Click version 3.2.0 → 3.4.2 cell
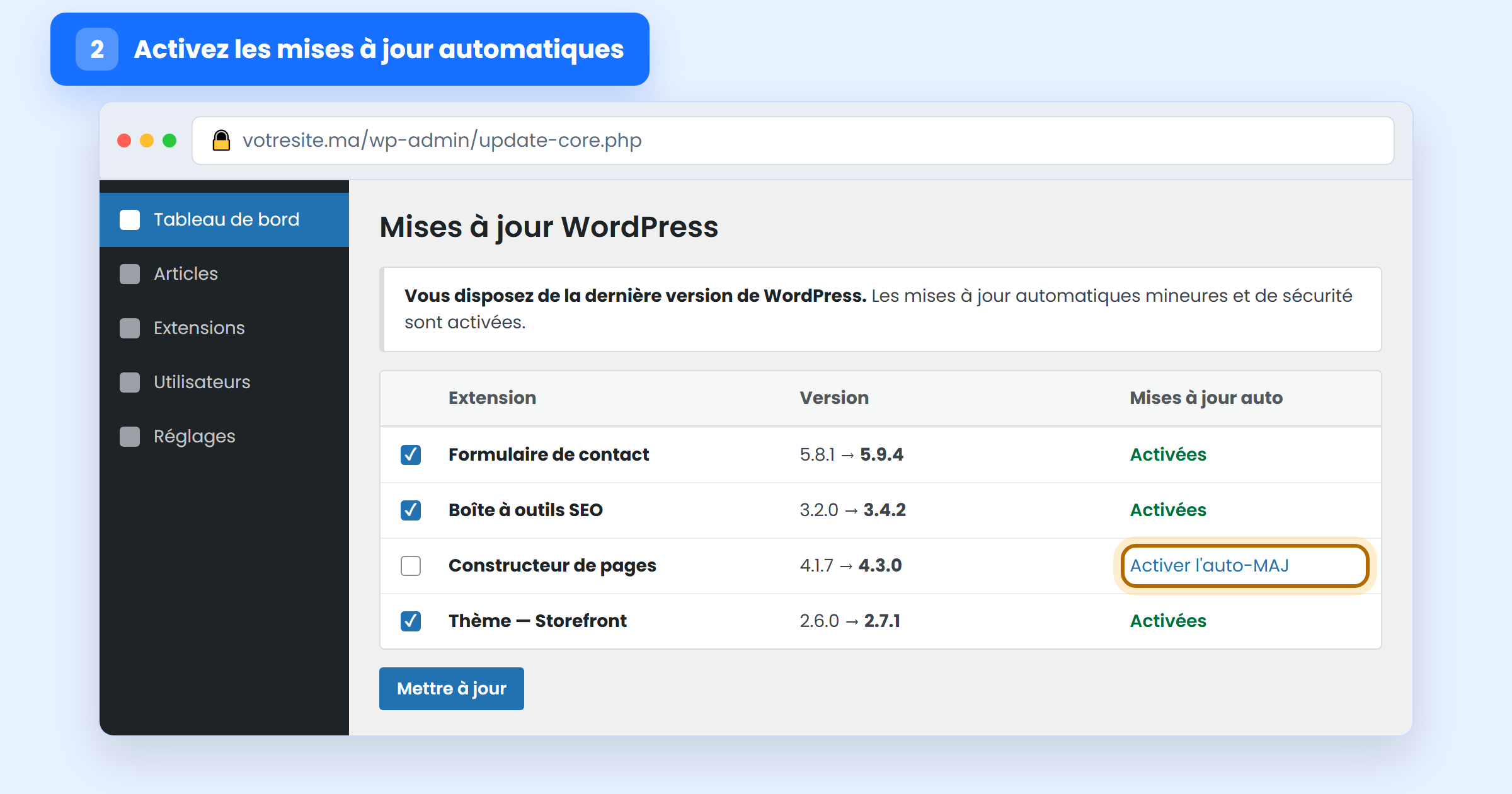The height and width of the screenshot is (794, 1512). pyautogui.click(x=853, y=510)
